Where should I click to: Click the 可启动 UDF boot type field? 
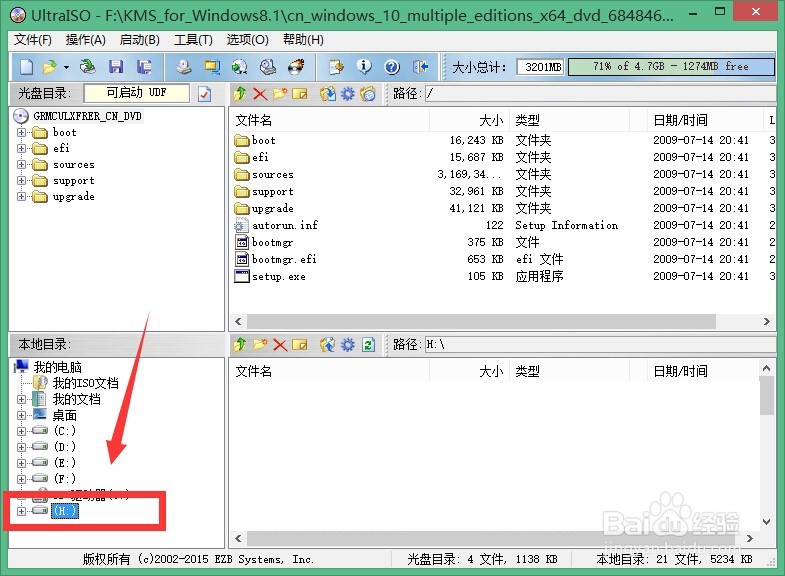pos(137,93)
